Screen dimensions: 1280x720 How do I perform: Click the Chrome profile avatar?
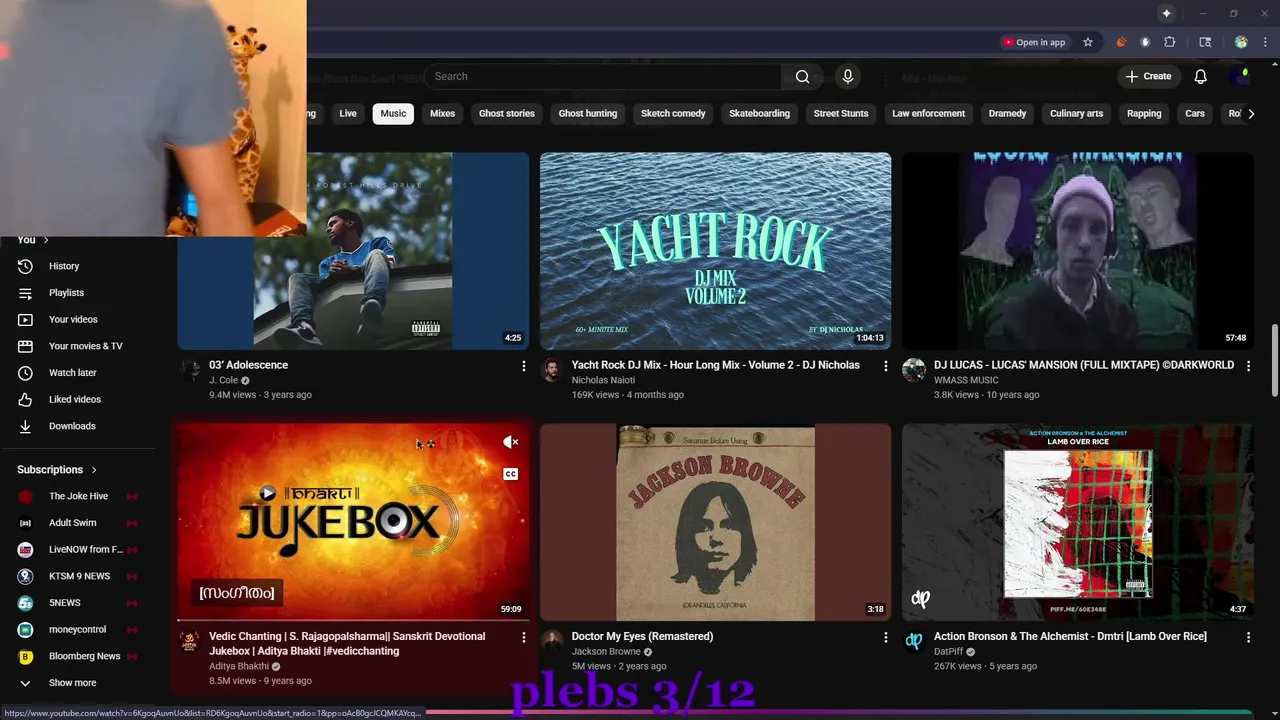[1241, 42]
